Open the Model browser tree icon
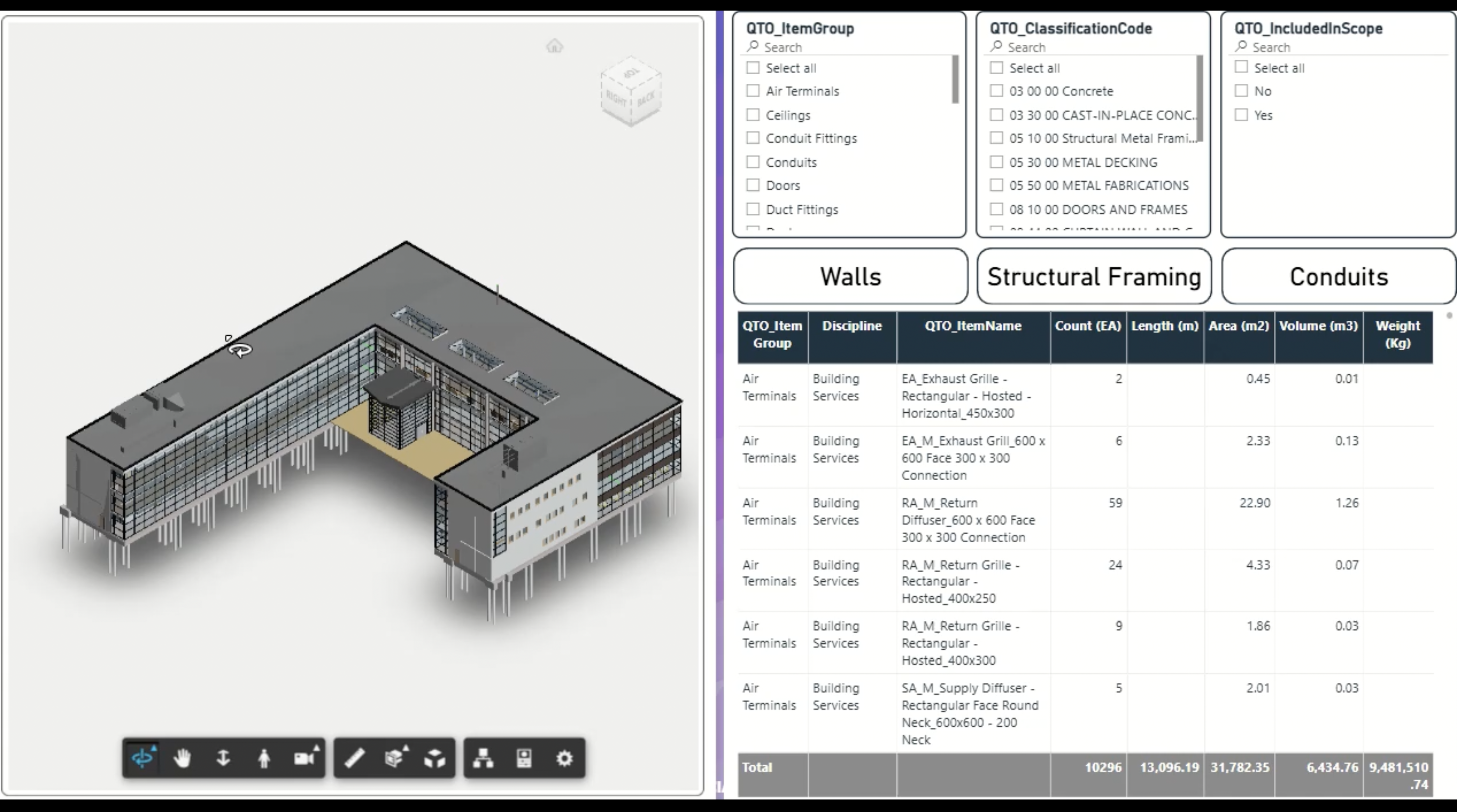The image size is (1457, 812). tap(483, 758)
